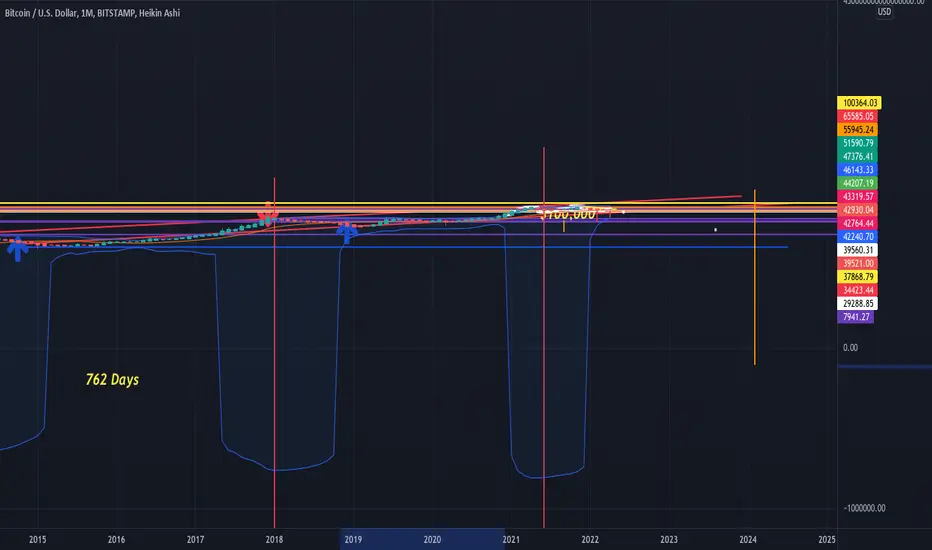932x550 pixels.
Task: Select the blue up arrow drawing near 2015
Action: click(18, 249)
